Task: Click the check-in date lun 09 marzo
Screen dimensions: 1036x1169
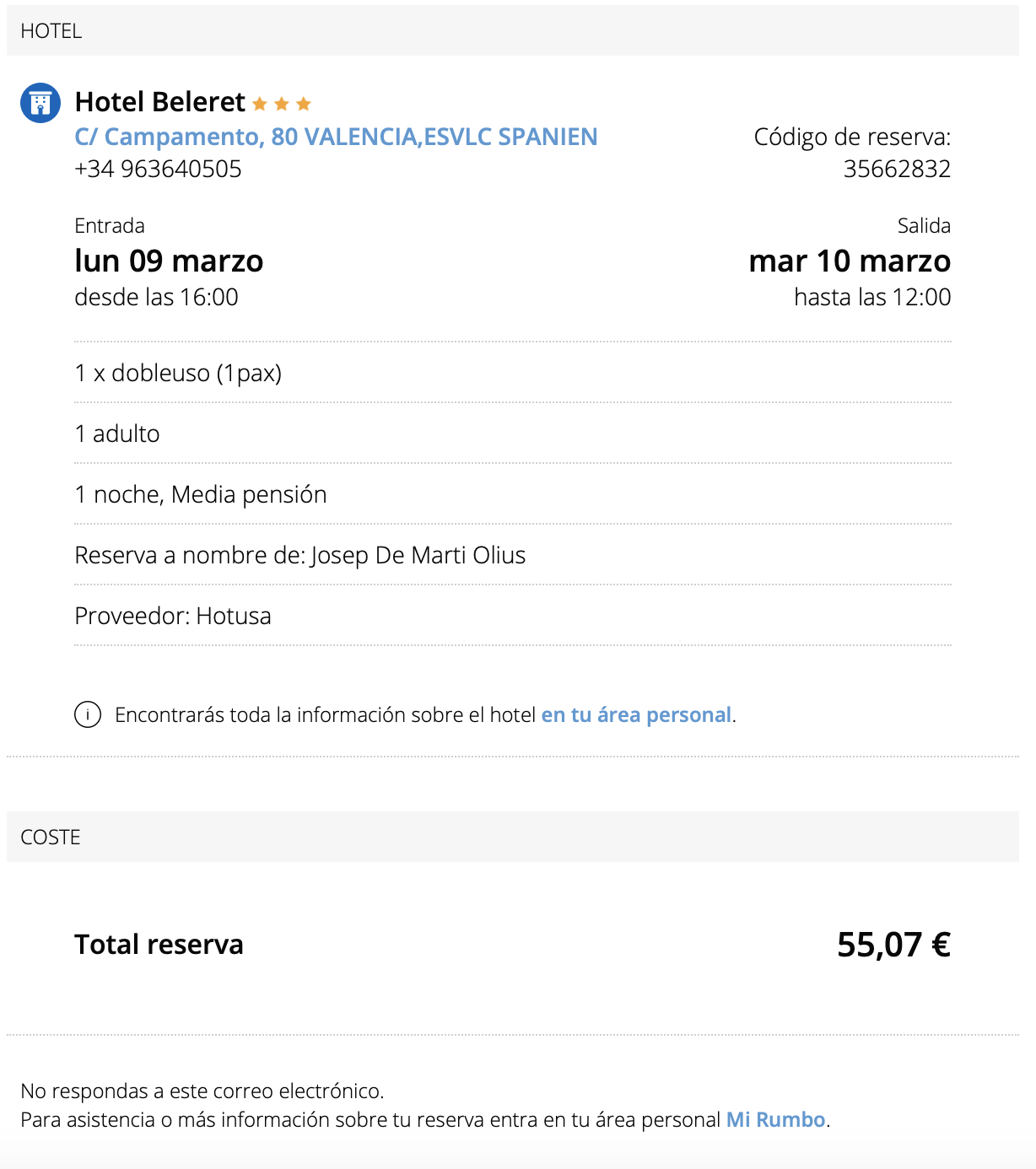Action: coord(169,261)
